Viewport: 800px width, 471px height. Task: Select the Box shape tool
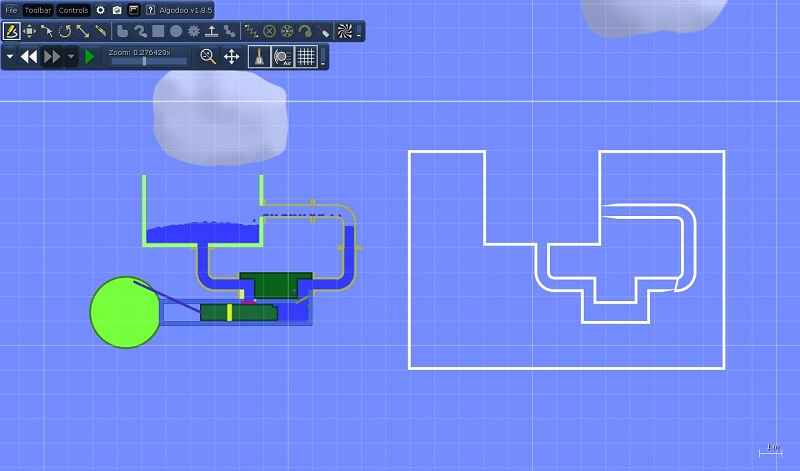(158, 31)
